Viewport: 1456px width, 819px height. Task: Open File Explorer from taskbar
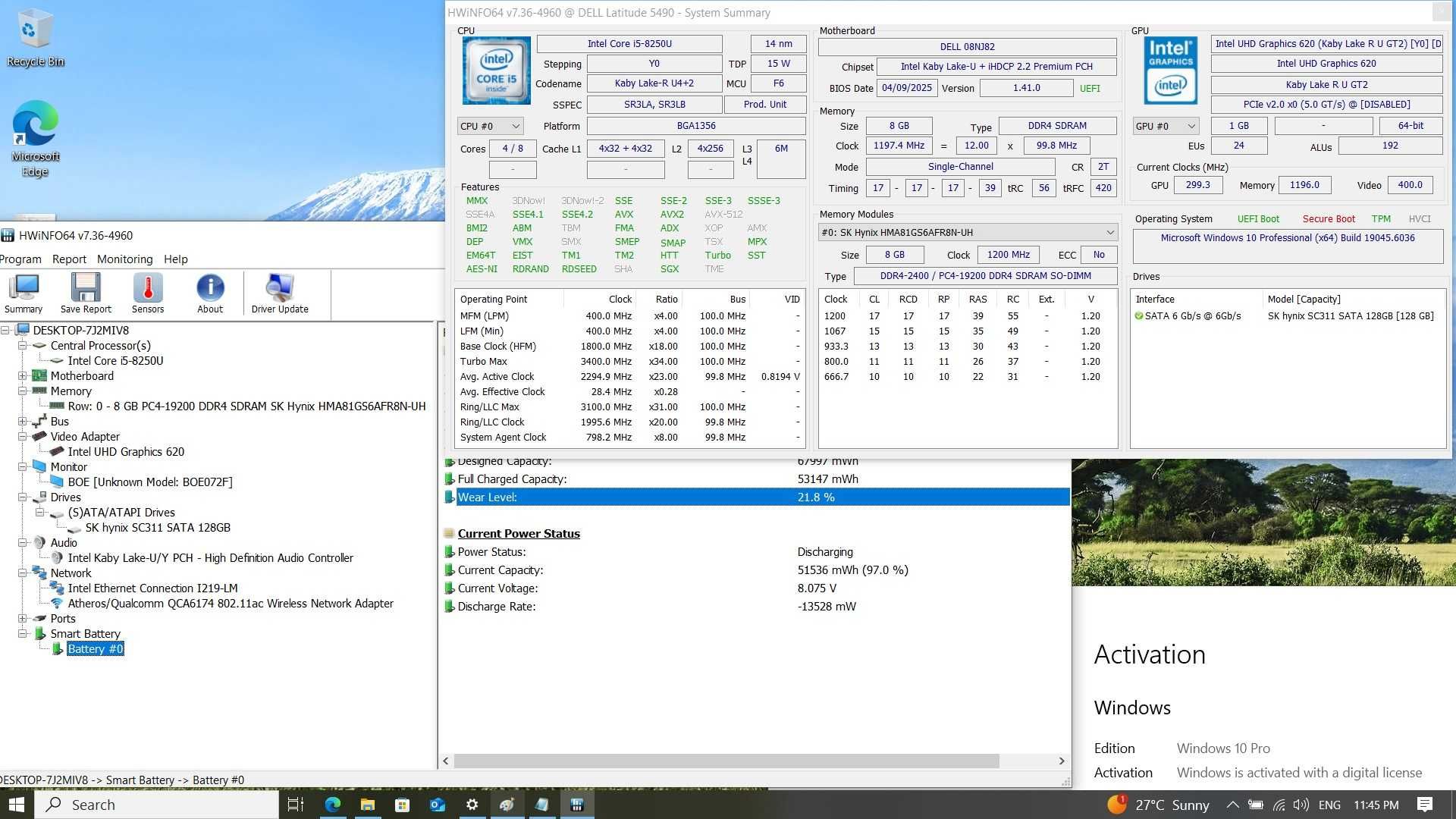point(367,805)
